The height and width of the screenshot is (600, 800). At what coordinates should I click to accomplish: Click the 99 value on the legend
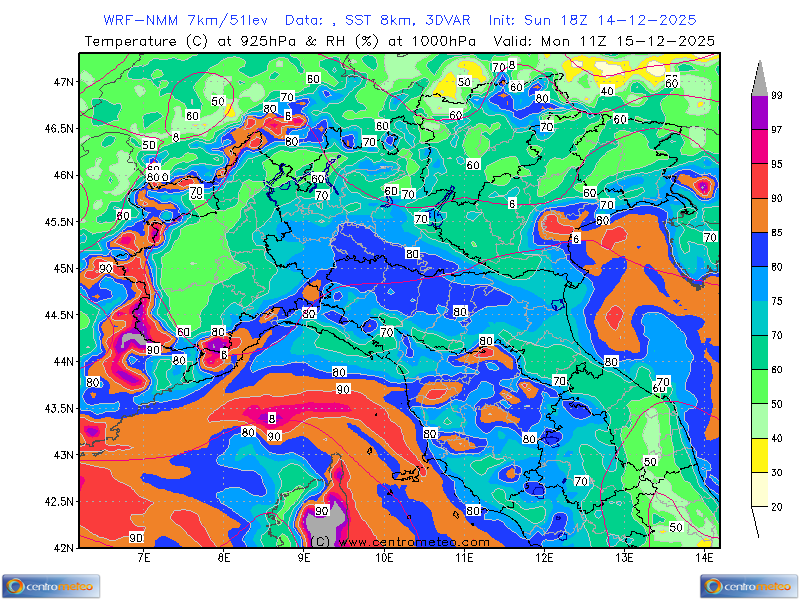click(777, 95)
